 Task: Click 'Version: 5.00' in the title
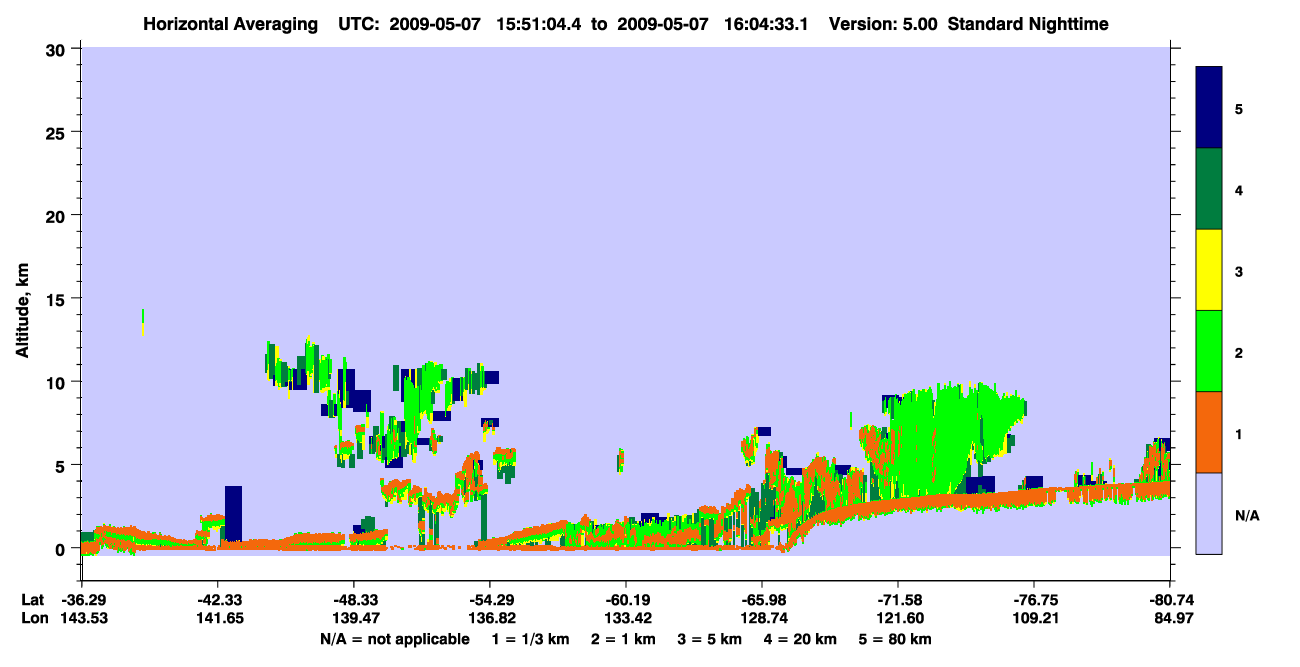pos(881,24)
